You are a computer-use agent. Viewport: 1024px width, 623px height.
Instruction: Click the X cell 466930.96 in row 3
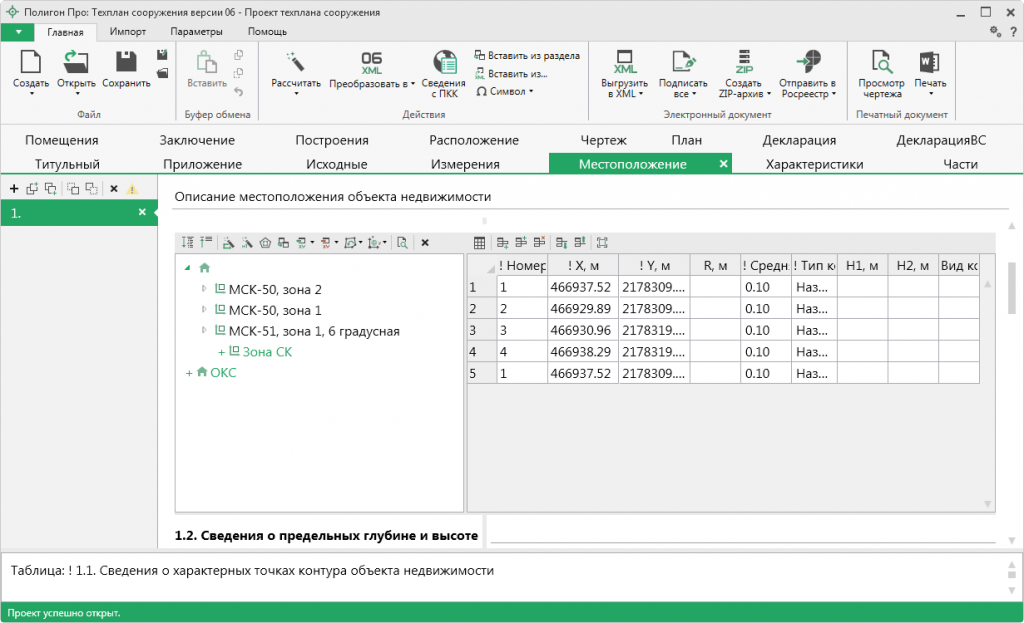coord(583,330)
